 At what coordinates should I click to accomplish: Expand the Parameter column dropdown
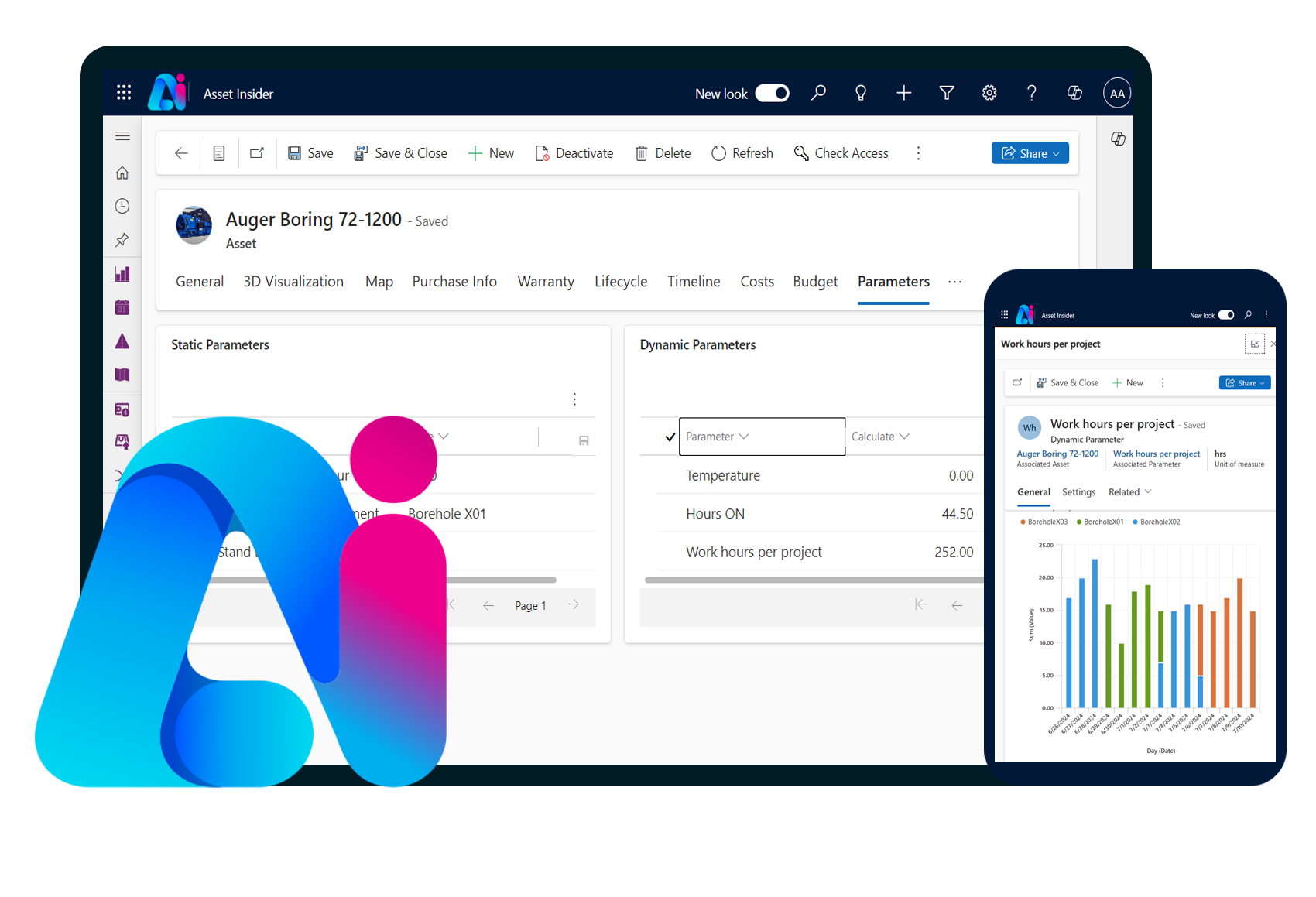(x=745, y=437)
